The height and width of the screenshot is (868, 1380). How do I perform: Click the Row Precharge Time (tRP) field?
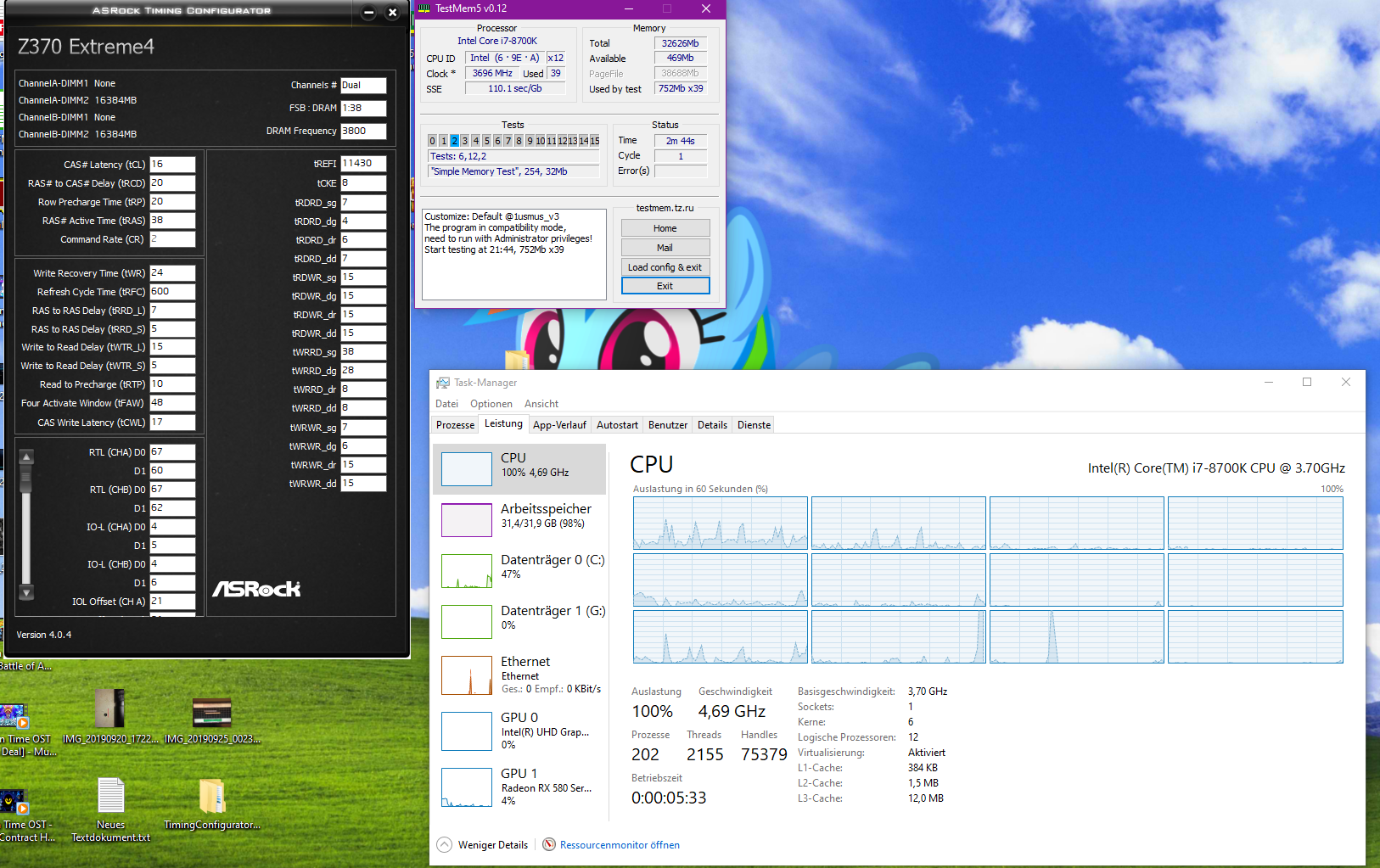(172, 202)
